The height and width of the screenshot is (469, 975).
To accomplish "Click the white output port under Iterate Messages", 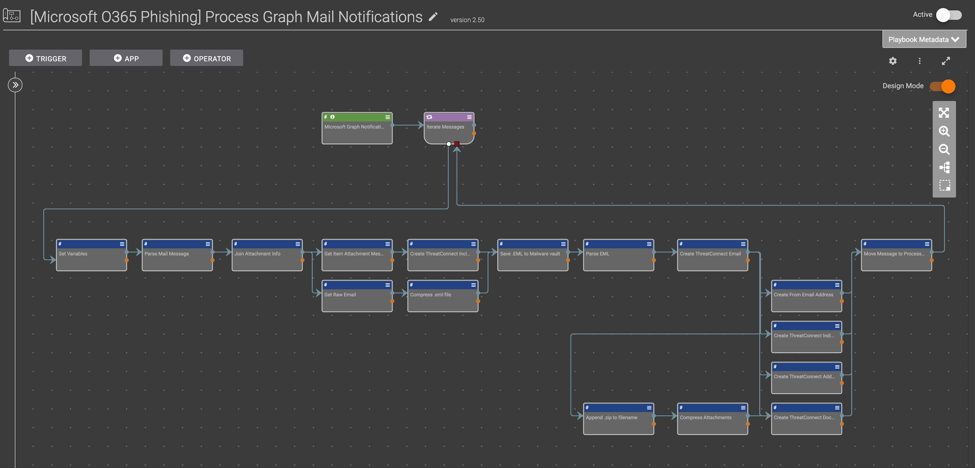I will (x=449, y=144).
